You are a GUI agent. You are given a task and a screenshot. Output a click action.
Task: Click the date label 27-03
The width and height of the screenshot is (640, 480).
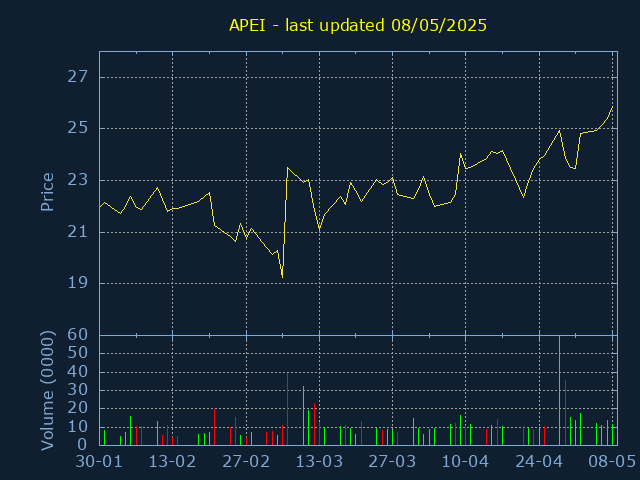click(x=392, y=462)
